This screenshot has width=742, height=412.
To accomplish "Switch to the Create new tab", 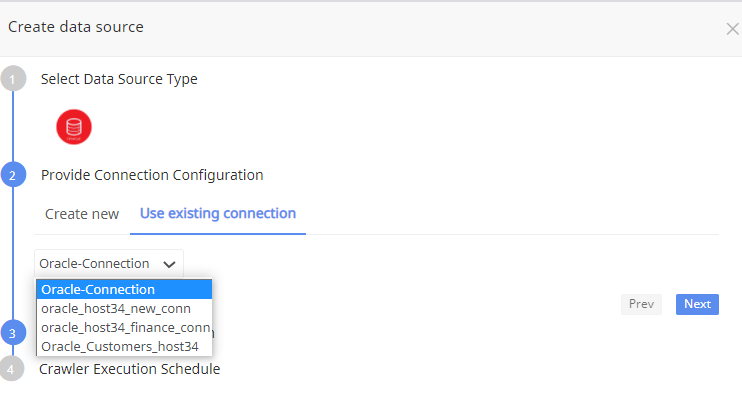I will (x=82, y=214).
